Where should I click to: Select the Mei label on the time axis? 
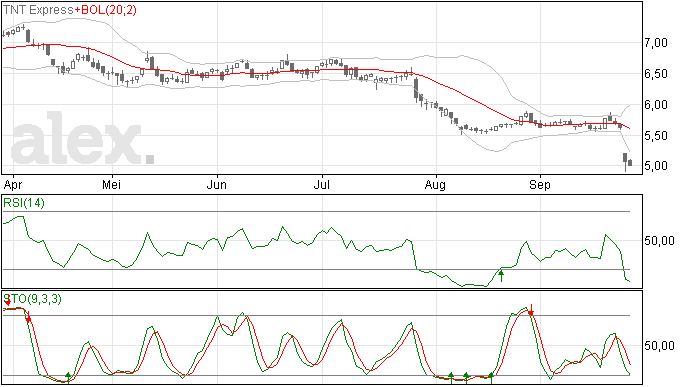pyautogui.click(x=111, y=184)
